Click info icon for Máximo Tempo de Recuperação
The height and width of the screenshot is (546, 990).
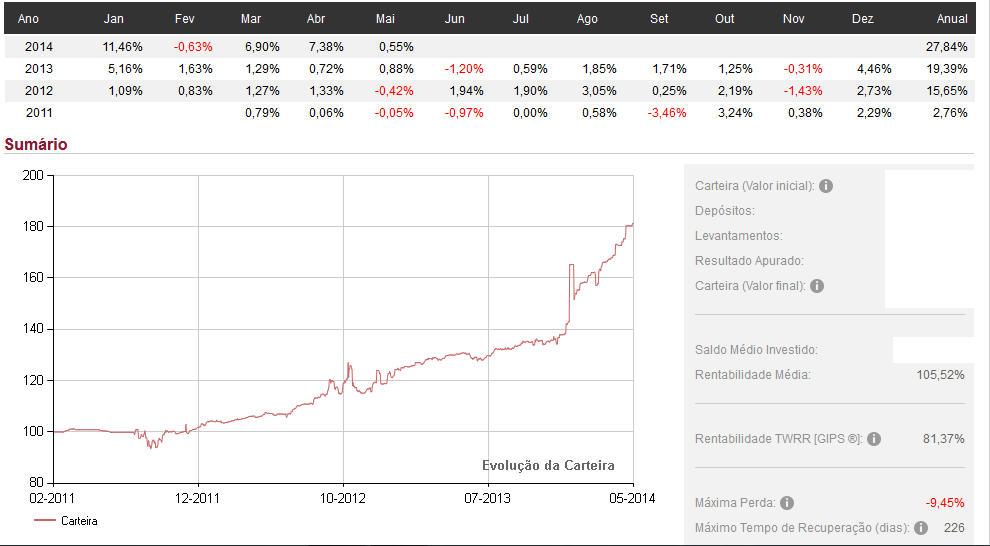[921, 528]
